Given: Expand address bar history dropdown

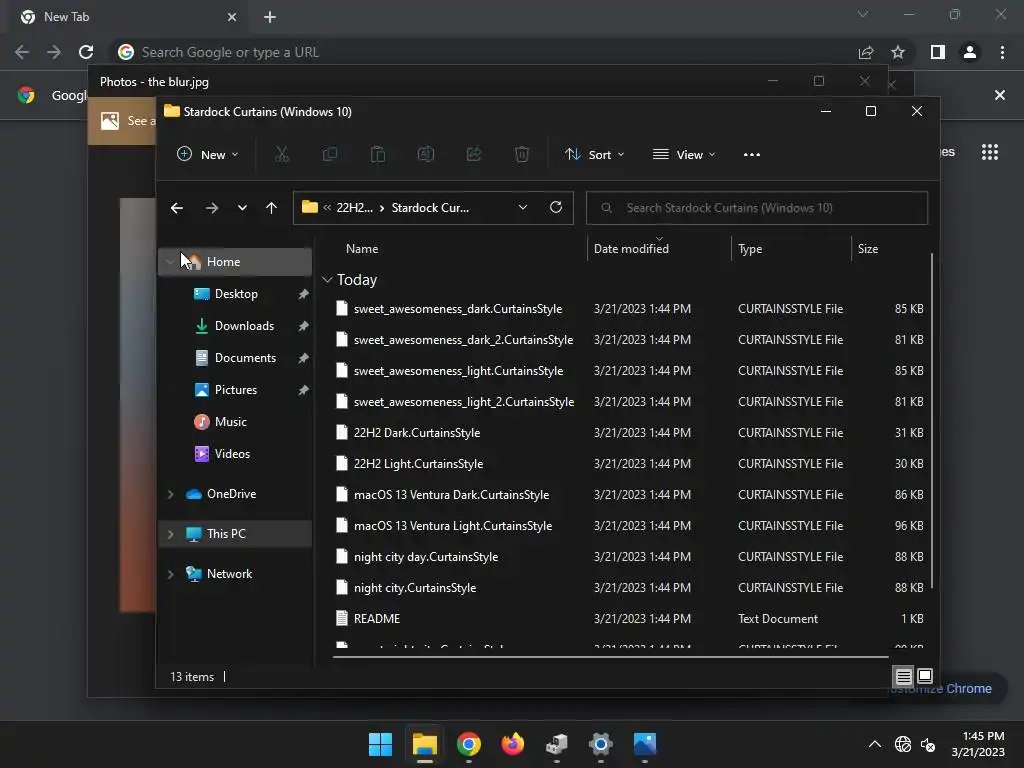Looking at the screenshot, I should 522,207.
